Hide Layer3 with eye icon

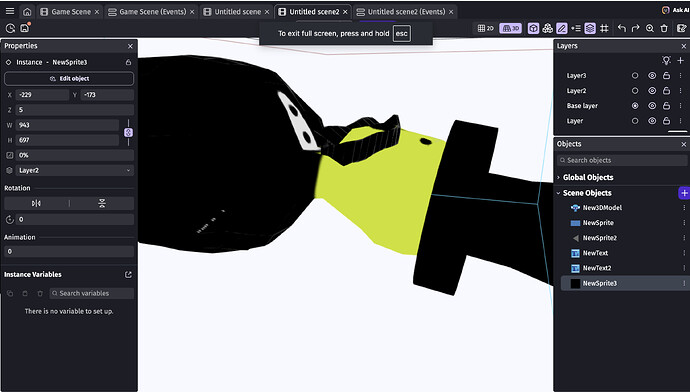tap(652, 76)
